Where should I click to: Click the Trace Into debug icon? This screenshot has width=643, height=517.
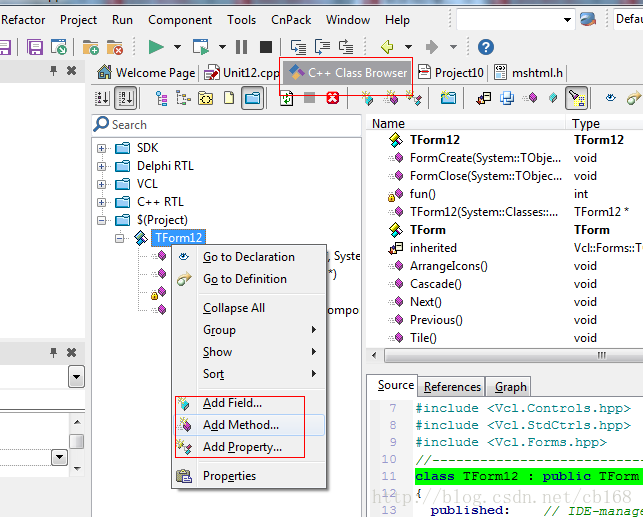click(299, 47)
